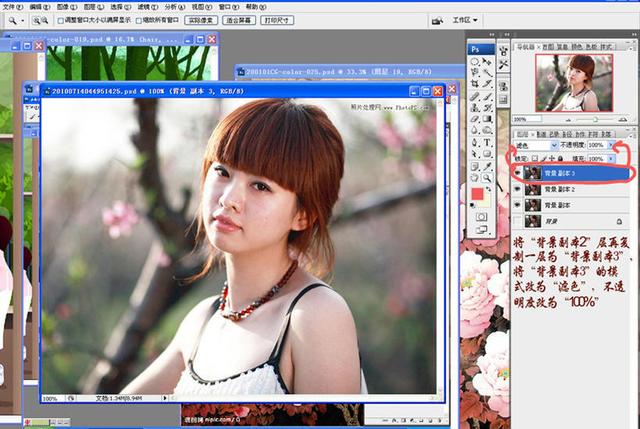Hide the 背景 副本 3 layer
The width and height of the screenshot is (640, 429).
[x=517, y=173]
